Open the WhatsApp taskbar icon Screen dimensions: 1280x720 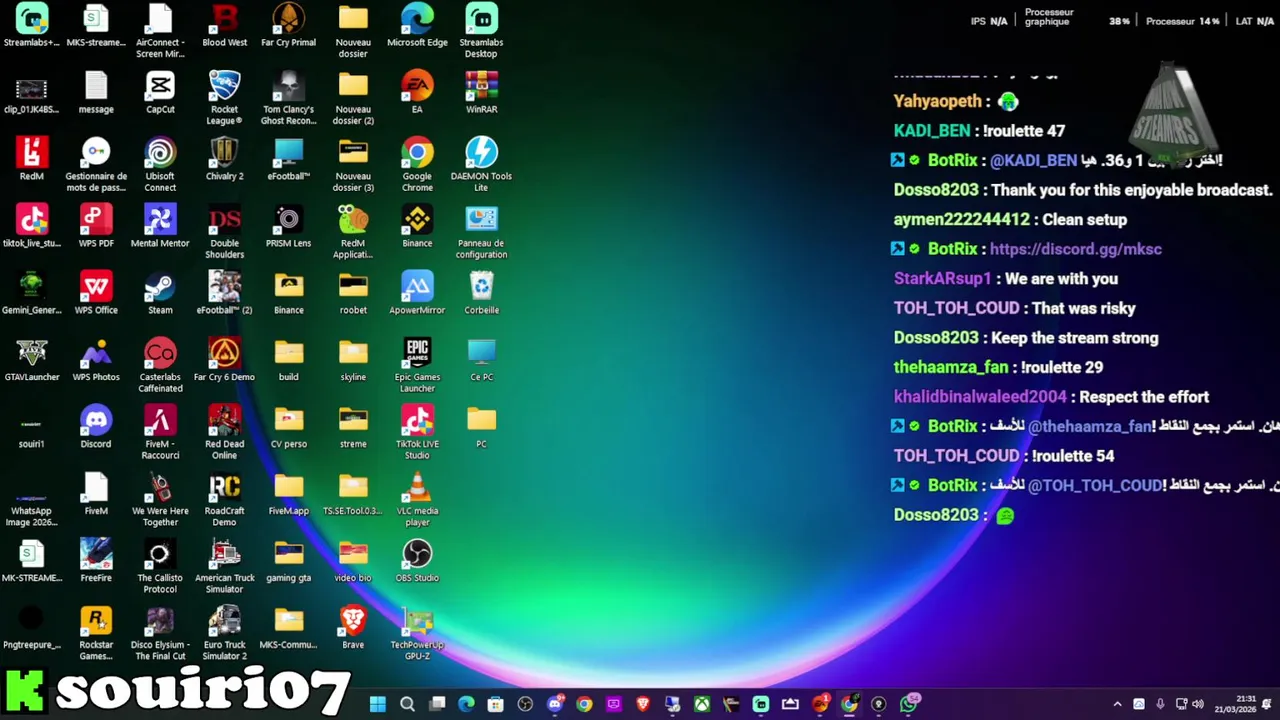point(909,704)
